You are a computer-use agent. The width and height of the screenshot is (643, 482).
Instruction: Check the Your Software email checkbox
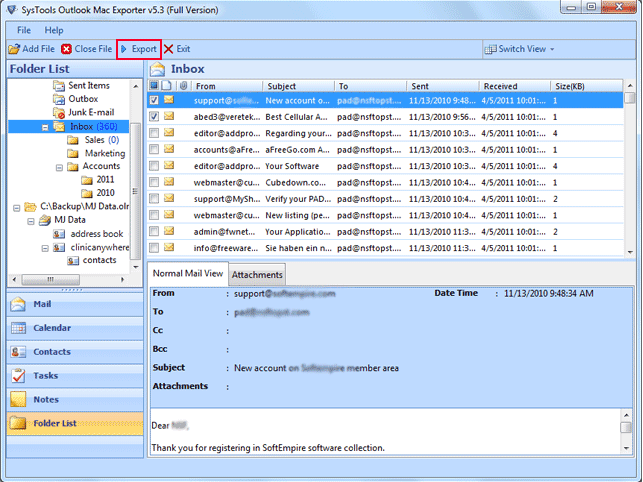point(154,166)
